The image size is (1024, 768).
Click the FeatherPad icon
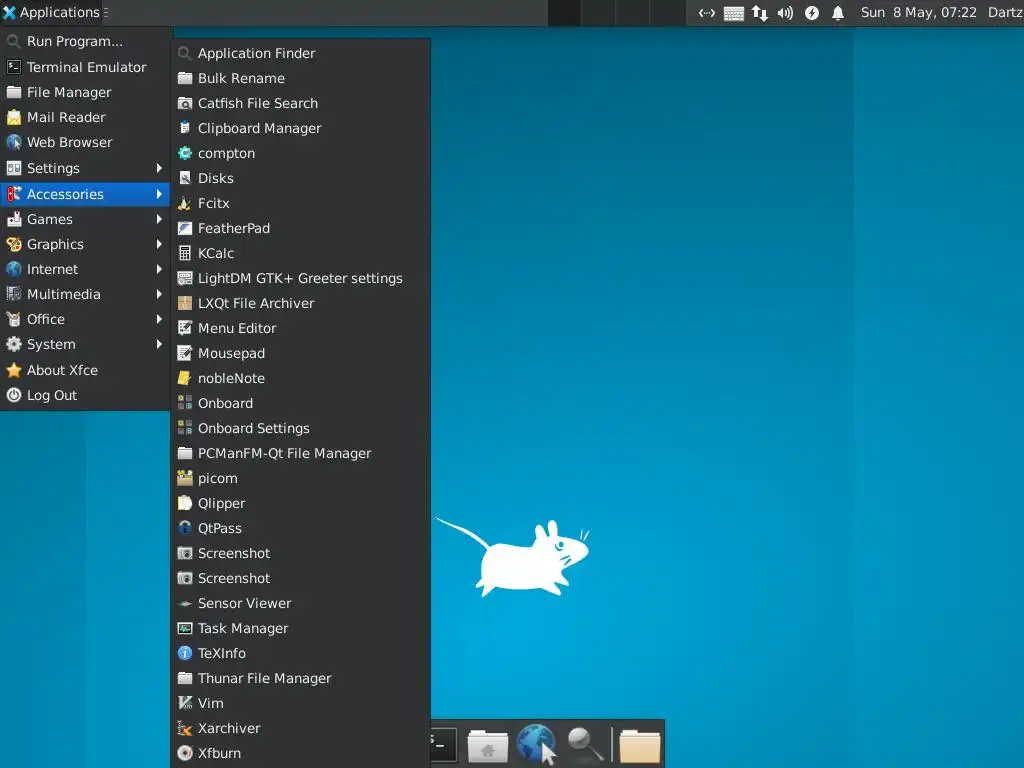(x=185, y=229)
